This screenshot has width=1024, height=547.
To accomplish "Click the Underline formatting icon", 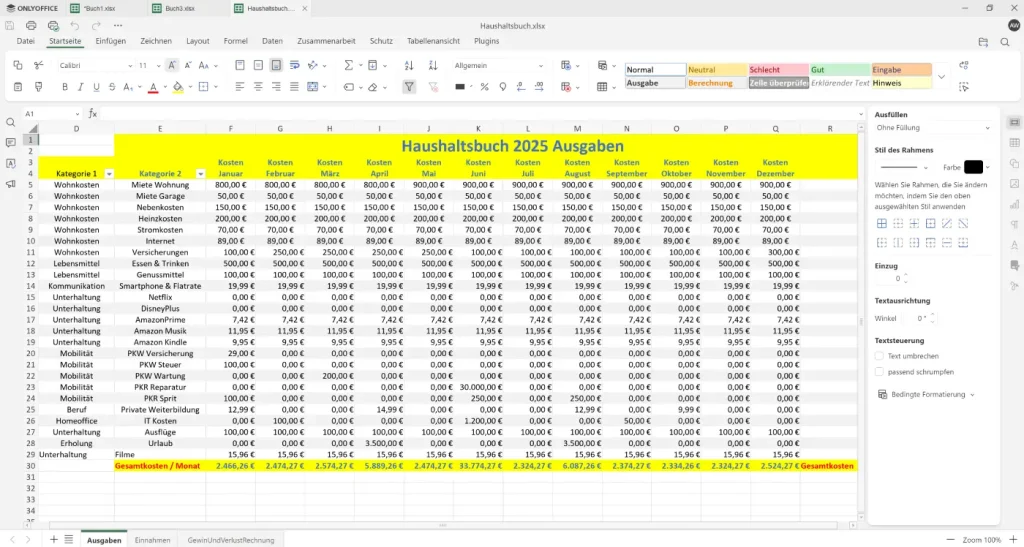I will click(97, 87).
